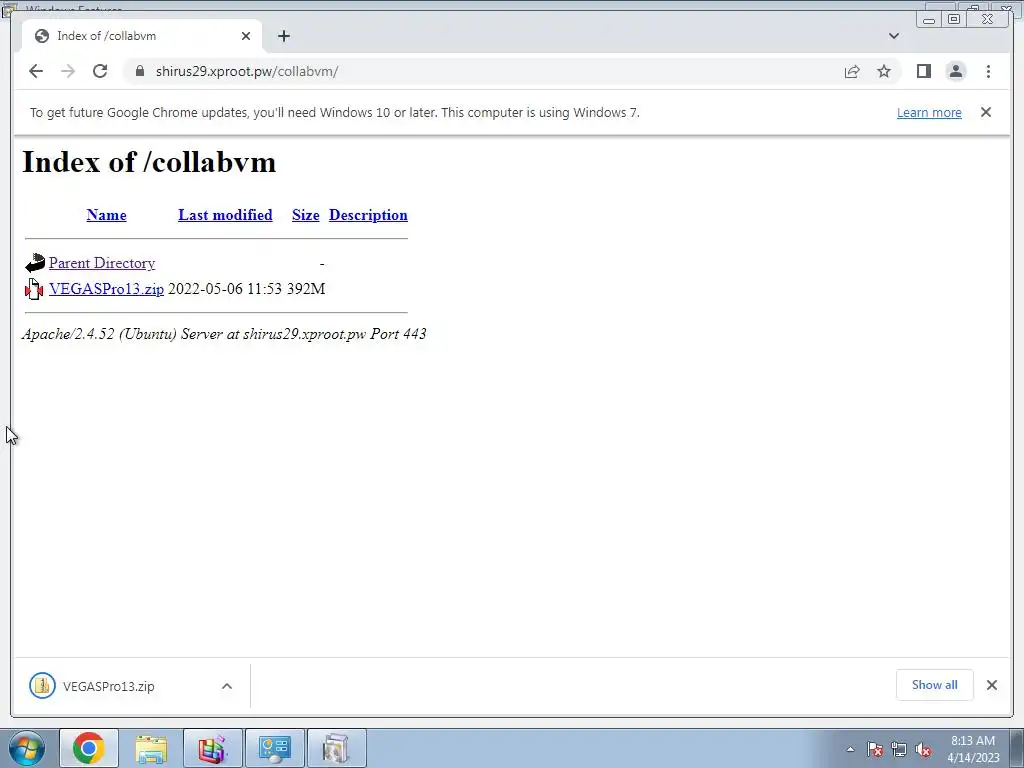The height and width of the screenshot is (768, 1024).
Task: Click the Action Center flag tray icon
Action: [875, 750]
